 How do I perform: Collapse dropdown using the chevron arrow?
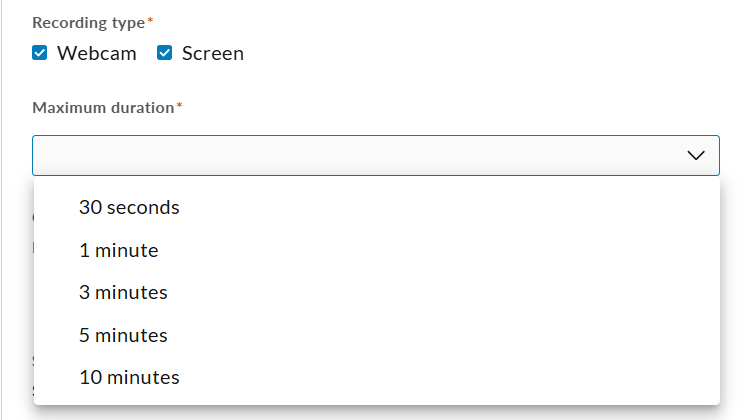pos(696,156)
